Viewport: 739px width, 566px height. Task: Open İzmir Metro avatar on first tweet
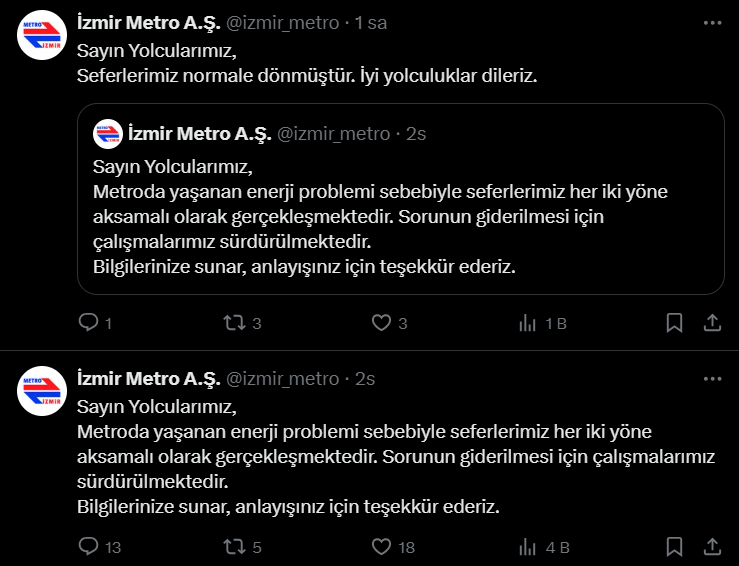(x=42, y=35)
